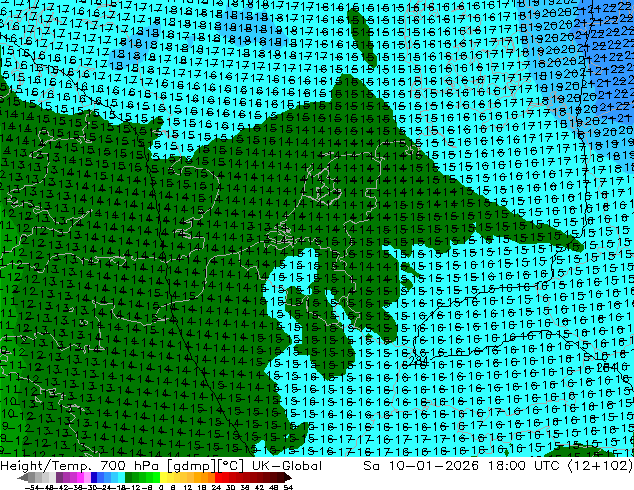Click the '24' legend scale value
This screenshot has height=490, width=634.
216,487
